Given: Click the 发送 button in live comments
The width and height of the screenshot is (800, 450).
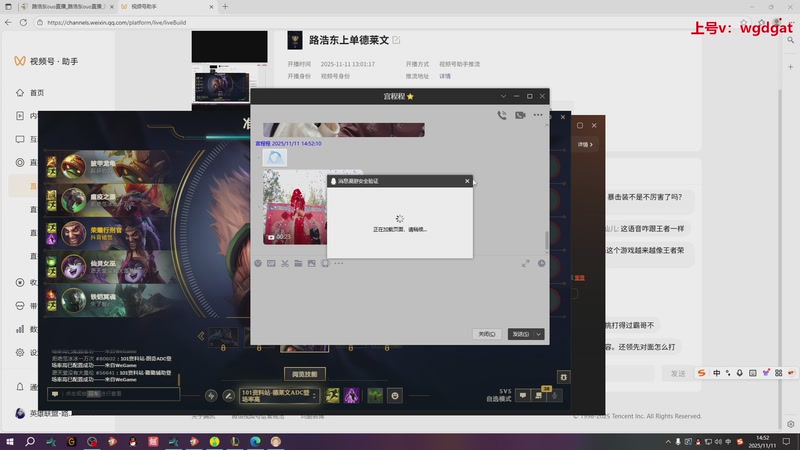Looking at the screenshot, I should (x=678, y=373).
